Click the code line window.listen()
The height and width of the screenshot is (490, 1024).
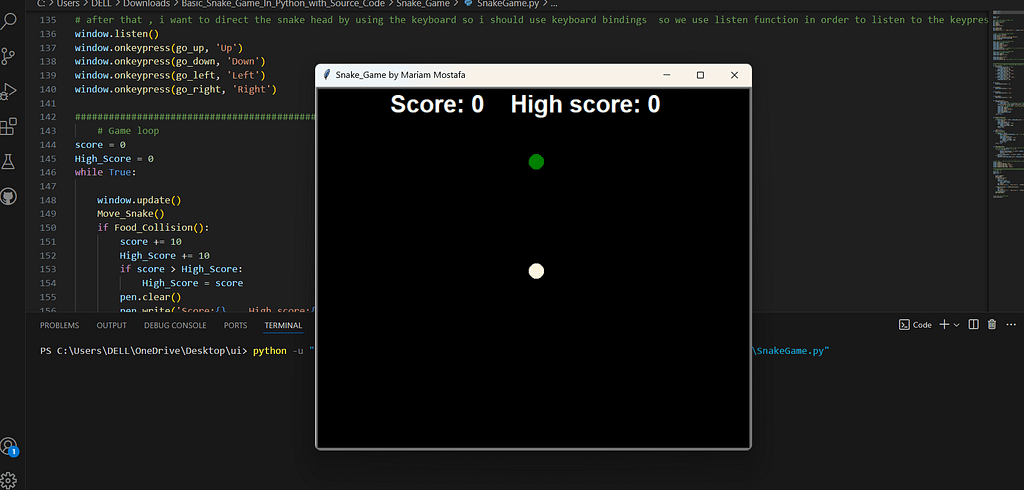[x=117, y=33]
